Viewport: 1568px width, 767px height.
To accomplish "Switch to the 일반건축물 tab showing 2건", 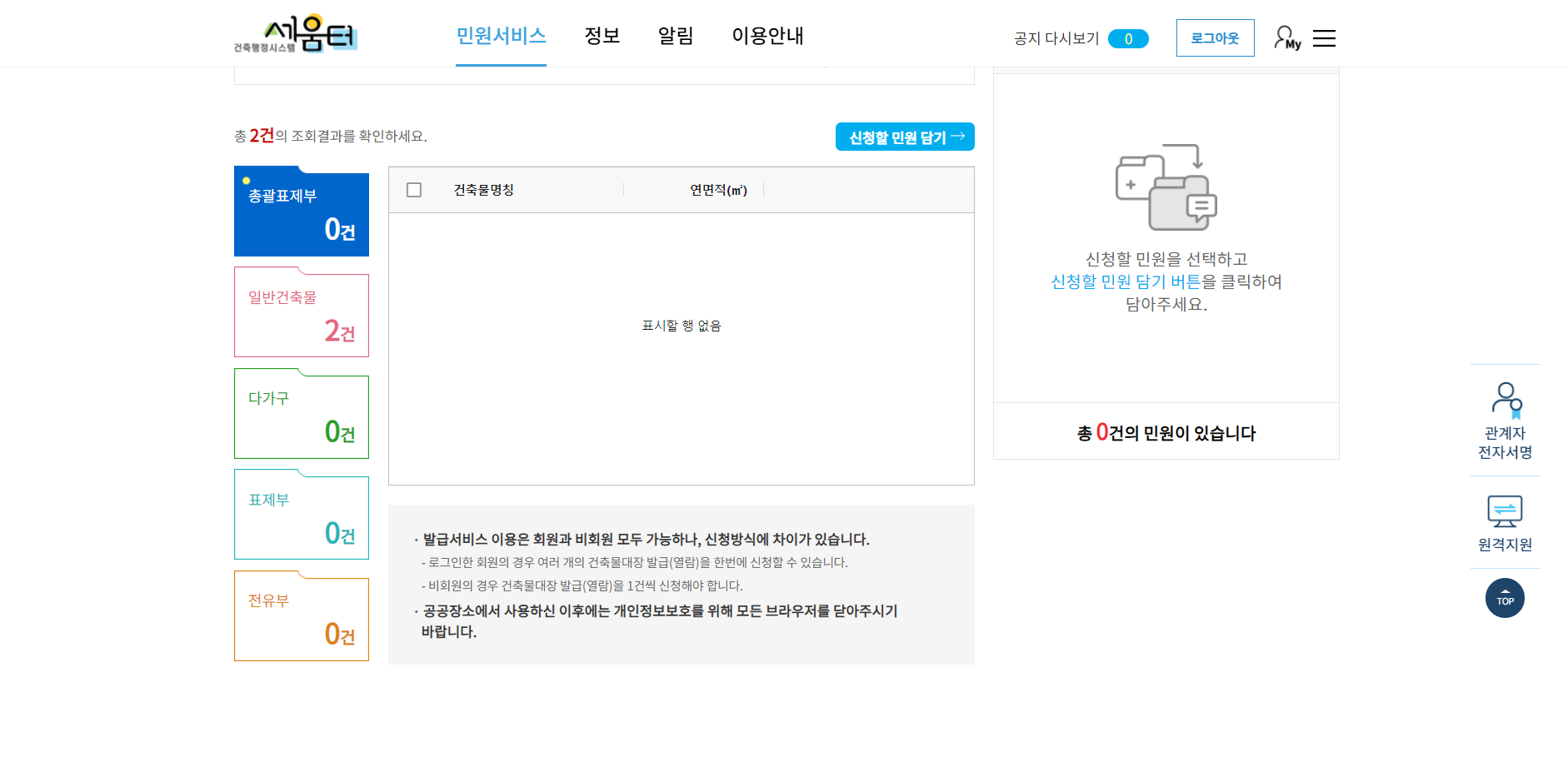I will pyautogui.click(x=301, y=313).
